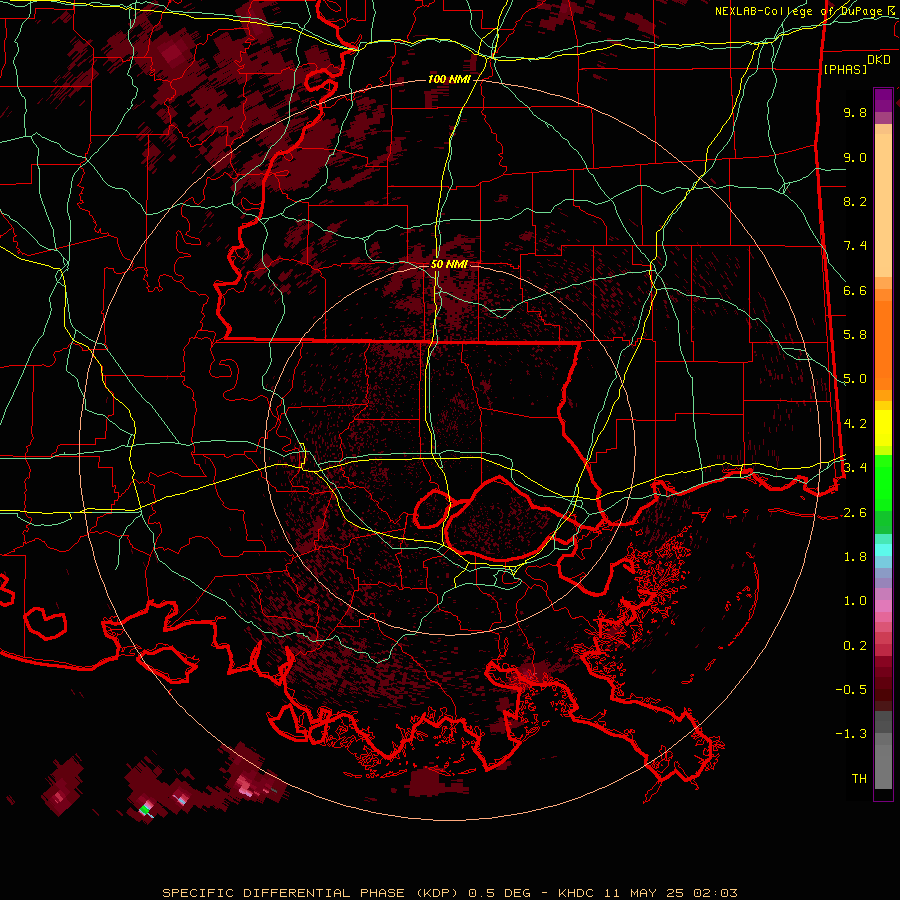900x900 pixels.
Task: Click the 6.6 value on the color scale
Action: click(x=855, y=290)
